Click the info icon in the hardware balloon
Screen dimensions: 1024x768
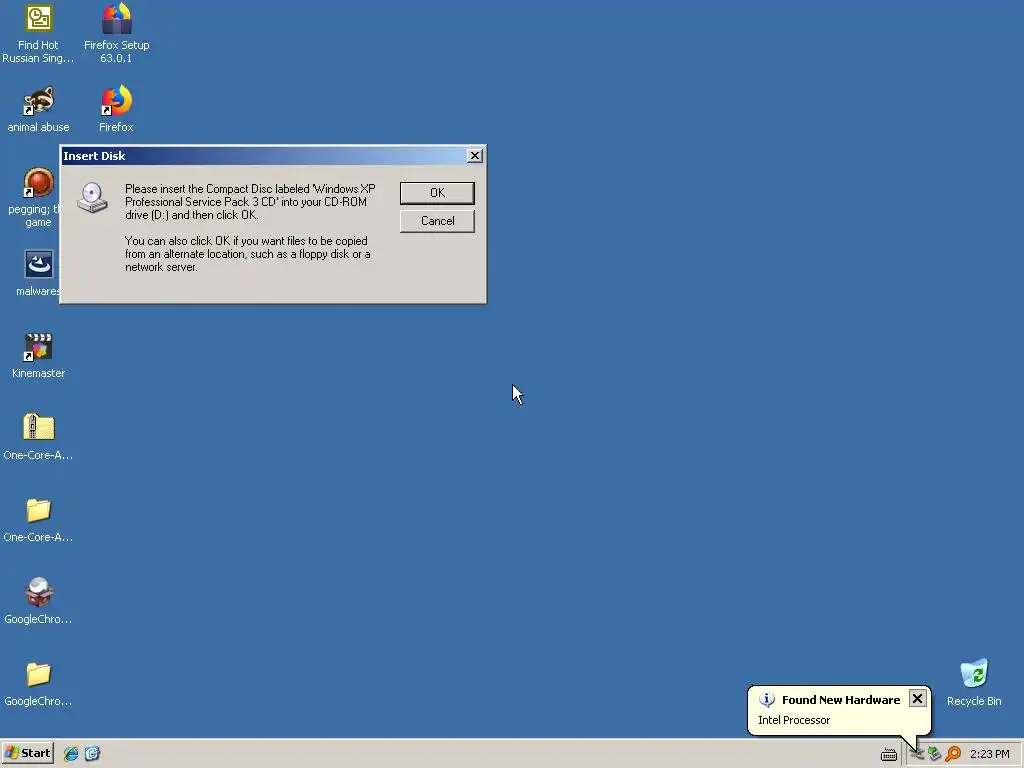pos(767,699)
